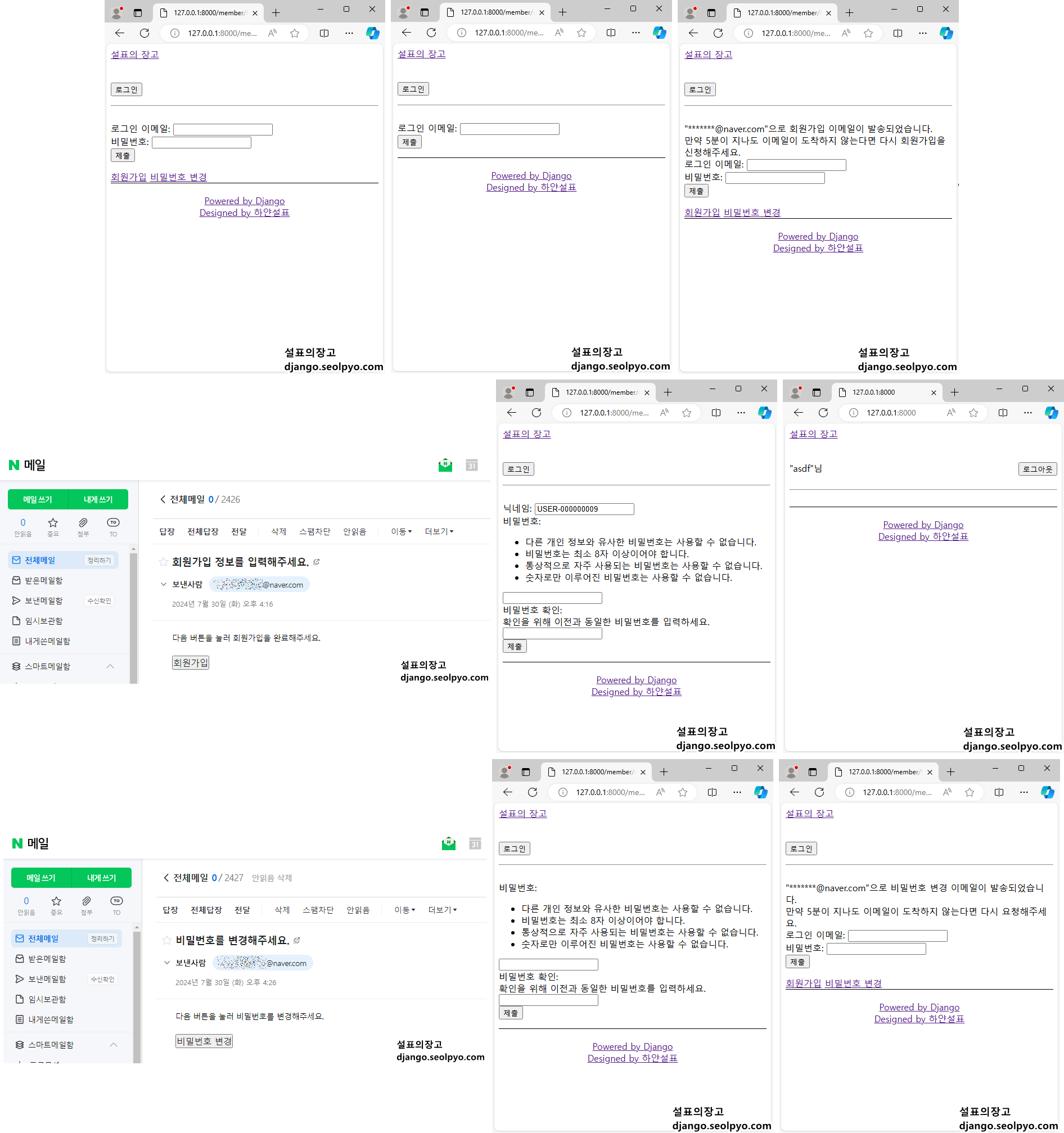Open 보낸메일함 in the password-change mail sidebar
Image resolution: width=1064 pixels, height=1133 pixels.
click(47, 978)
